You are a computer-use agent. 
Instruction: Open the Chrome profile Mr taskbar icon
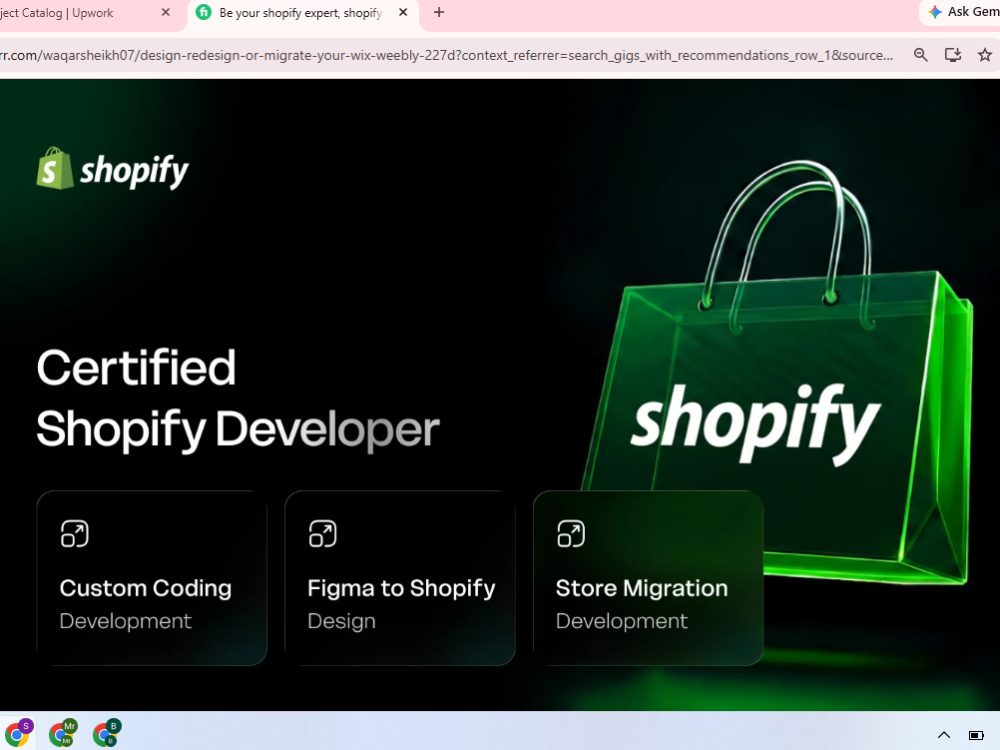click(x=62, y=733)
